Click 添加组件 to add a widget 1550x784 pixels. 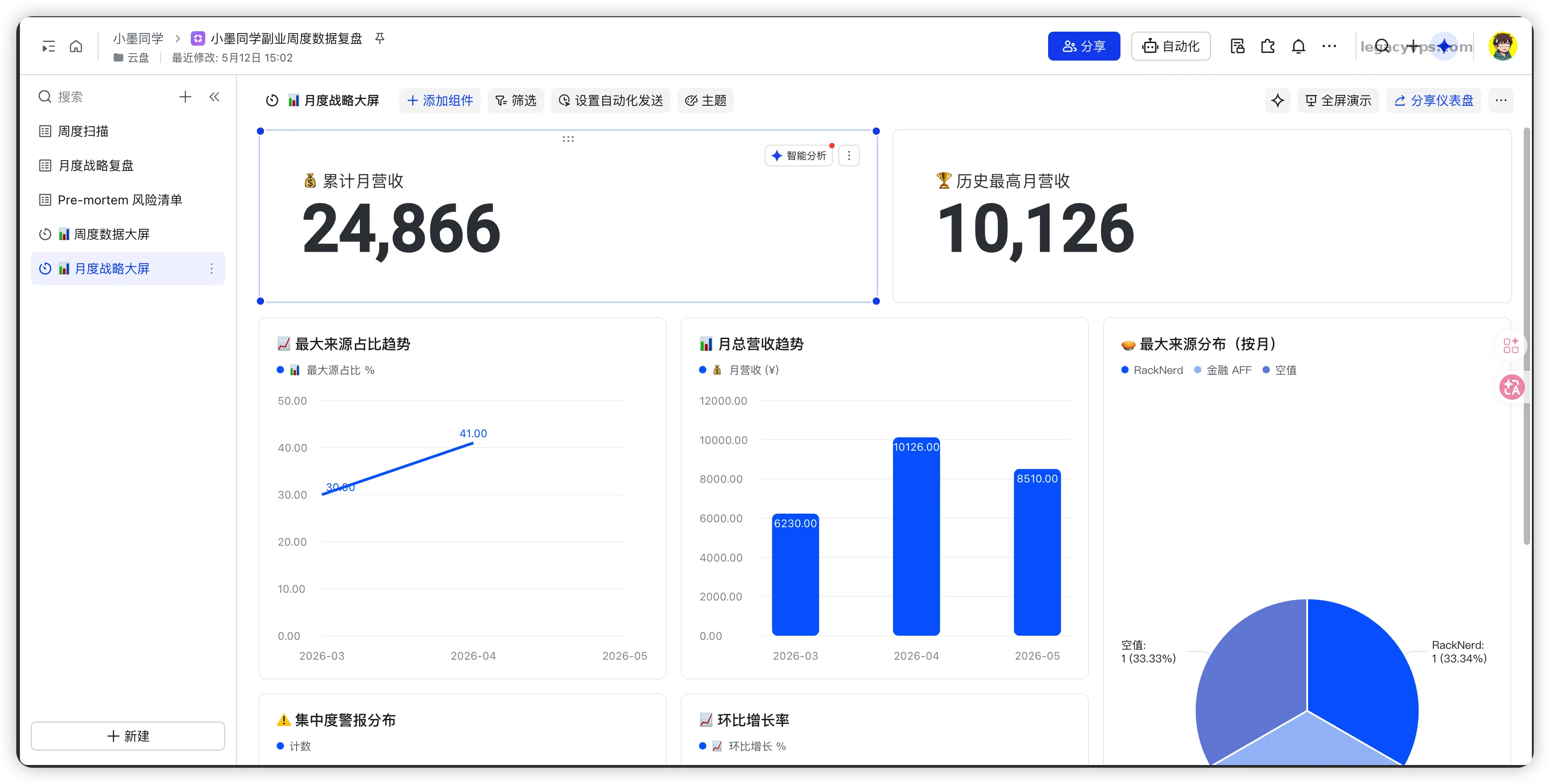(x=440, y=100)
